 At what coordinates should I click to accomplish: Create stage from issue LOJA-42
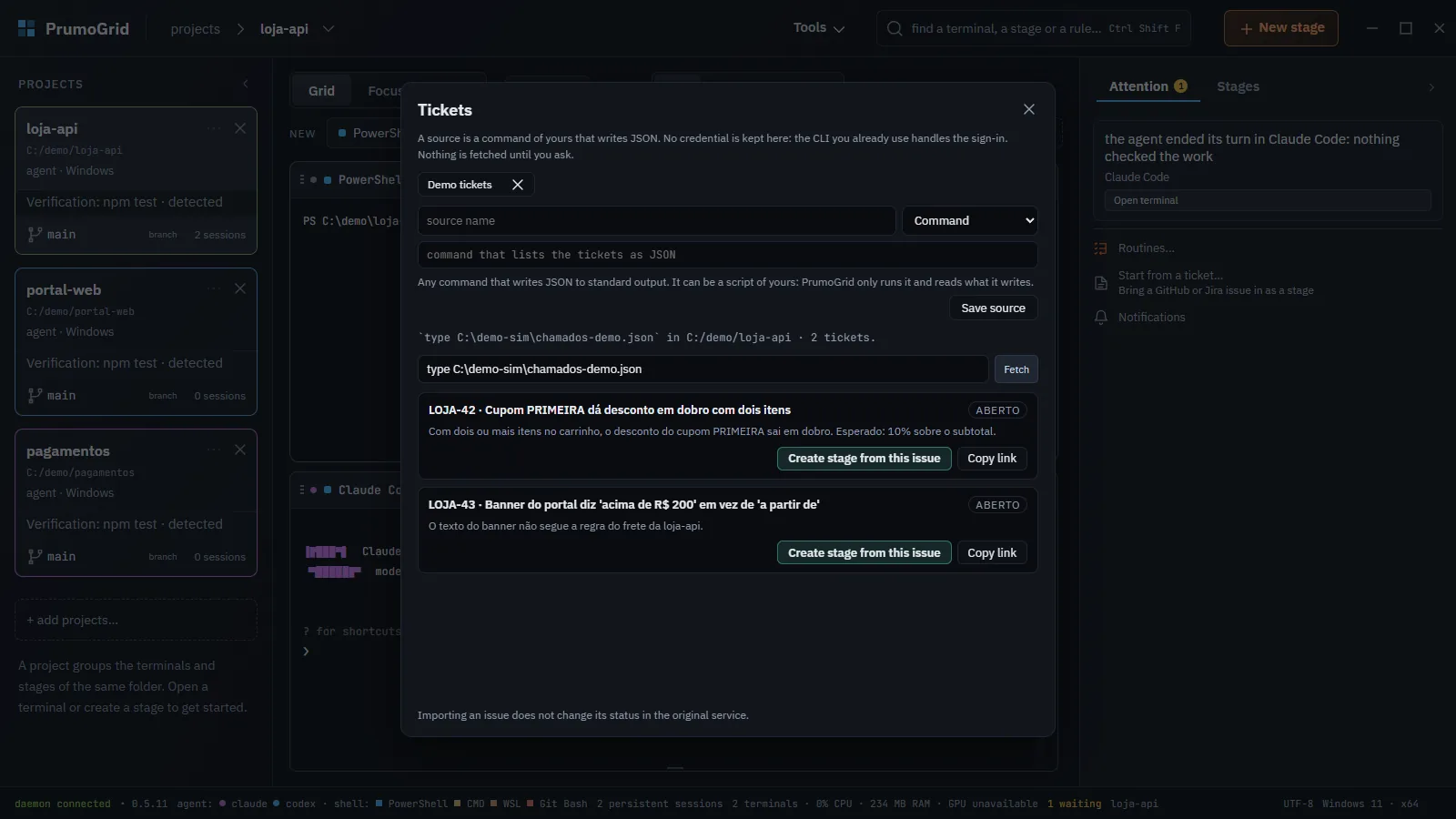[864, 459]
